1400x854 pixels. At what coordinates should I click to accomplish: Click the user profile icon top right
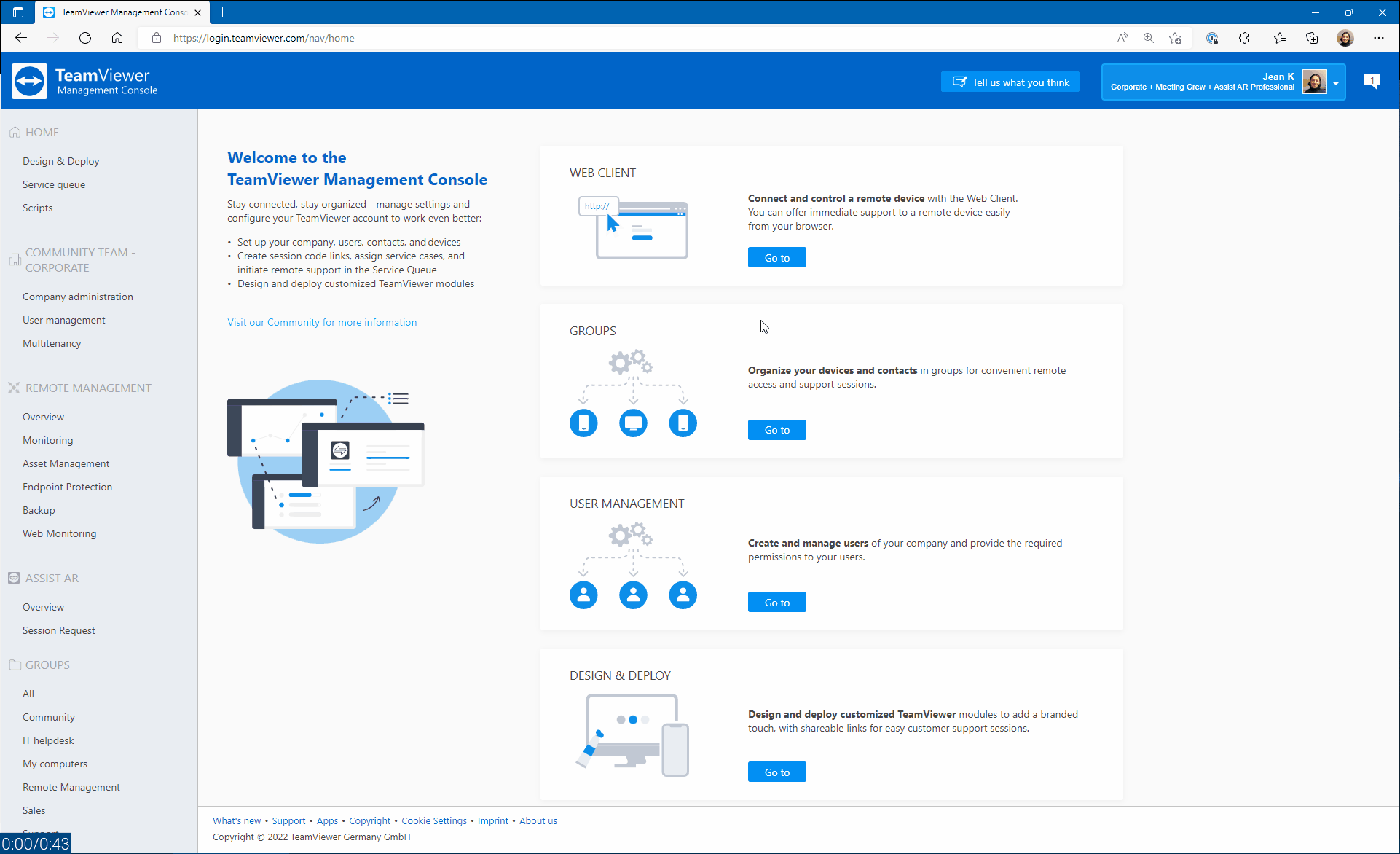tap(1316, 81)
